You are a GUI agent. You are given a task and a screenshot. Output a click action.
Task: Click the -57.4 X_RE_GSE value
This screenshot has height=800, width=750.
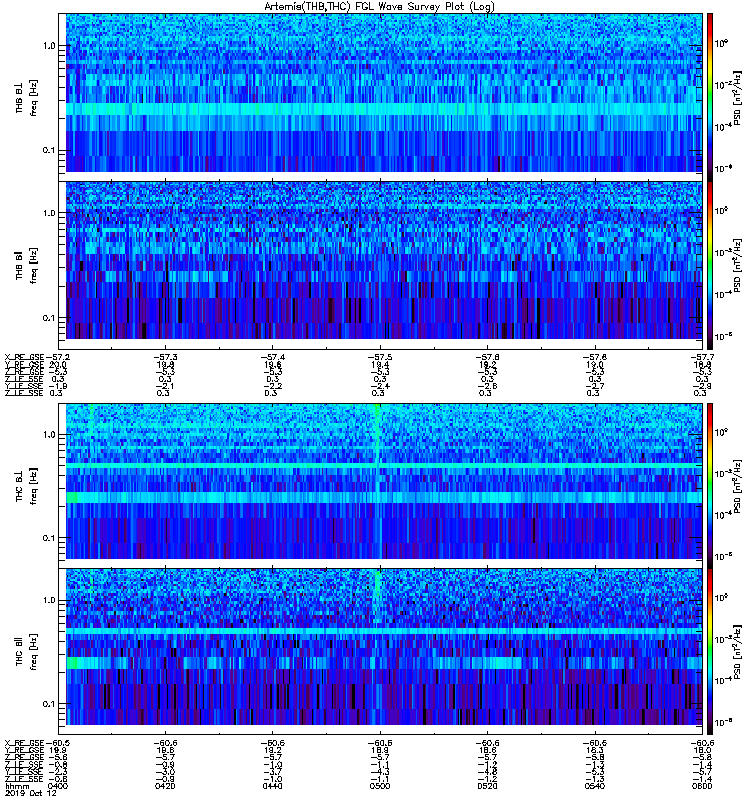click(272, 357)
